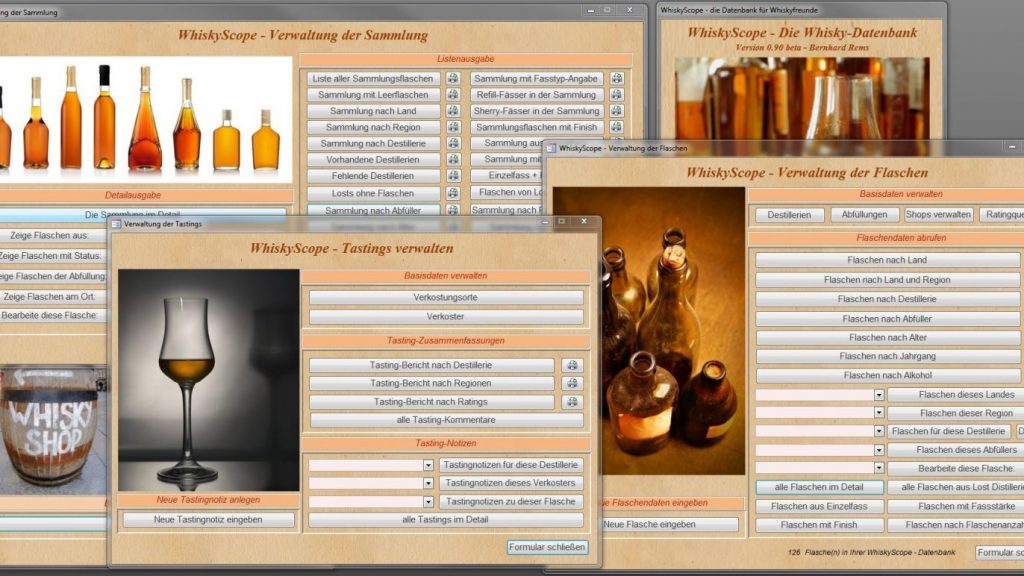Click printer icon beside Sammlung mit Fasstyp-Angabe
Screen dimensions: 1024x576
[x=617, y=79]
